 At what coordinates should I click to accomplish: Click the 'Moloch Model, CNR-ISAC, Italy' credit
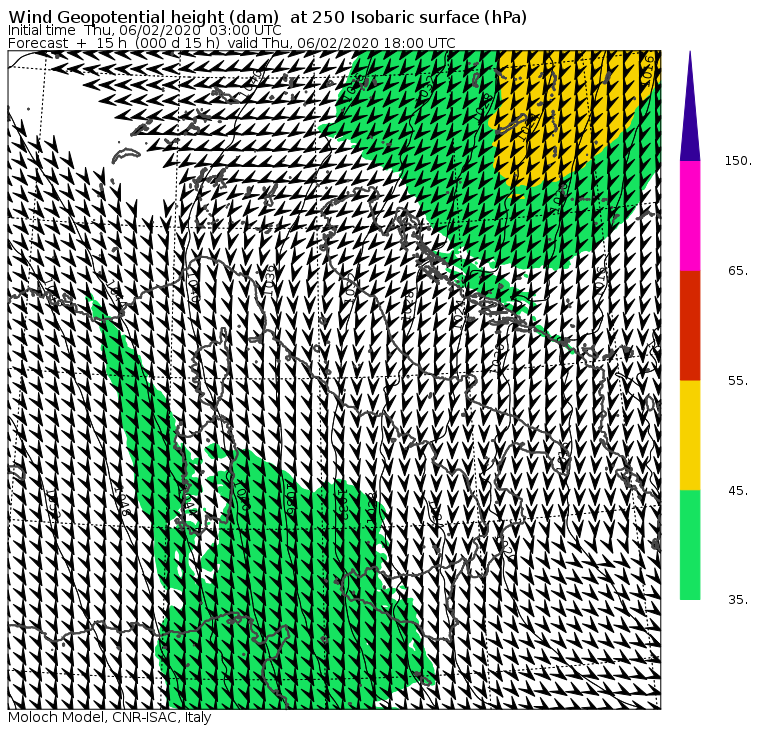[110, 717]
